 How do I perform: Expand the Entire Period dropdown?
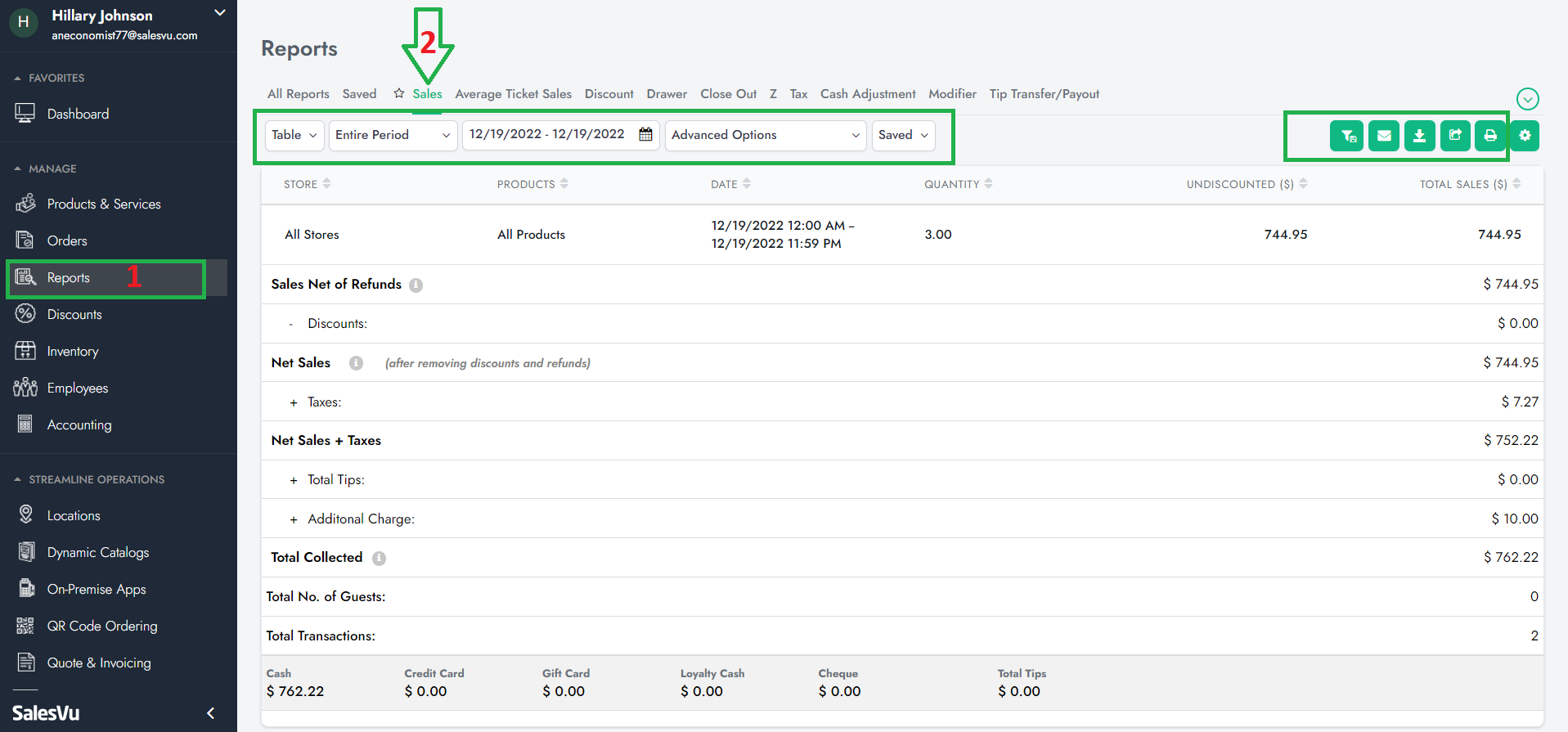[393, 135]
